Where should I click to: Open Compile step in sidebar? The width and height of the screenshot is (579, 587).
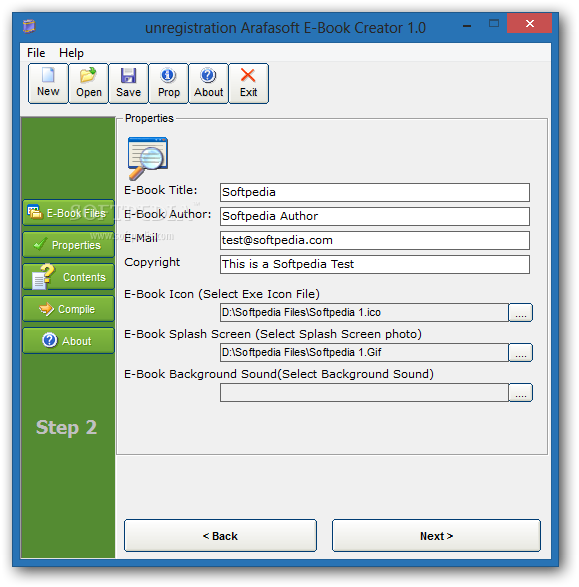click(x=68, y=309)
